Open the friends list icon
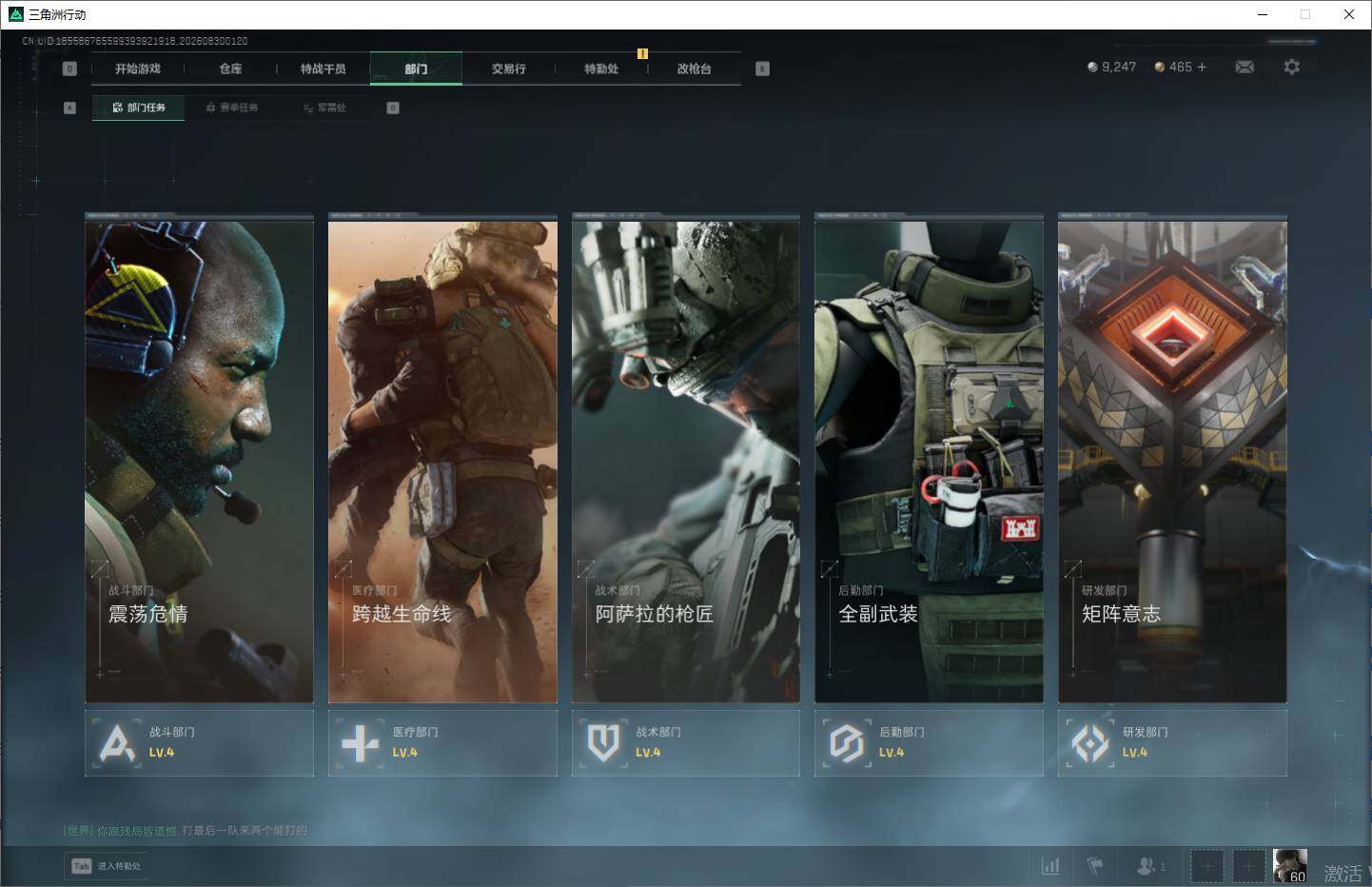The image size is (1372, 887). click(1151, 866)
